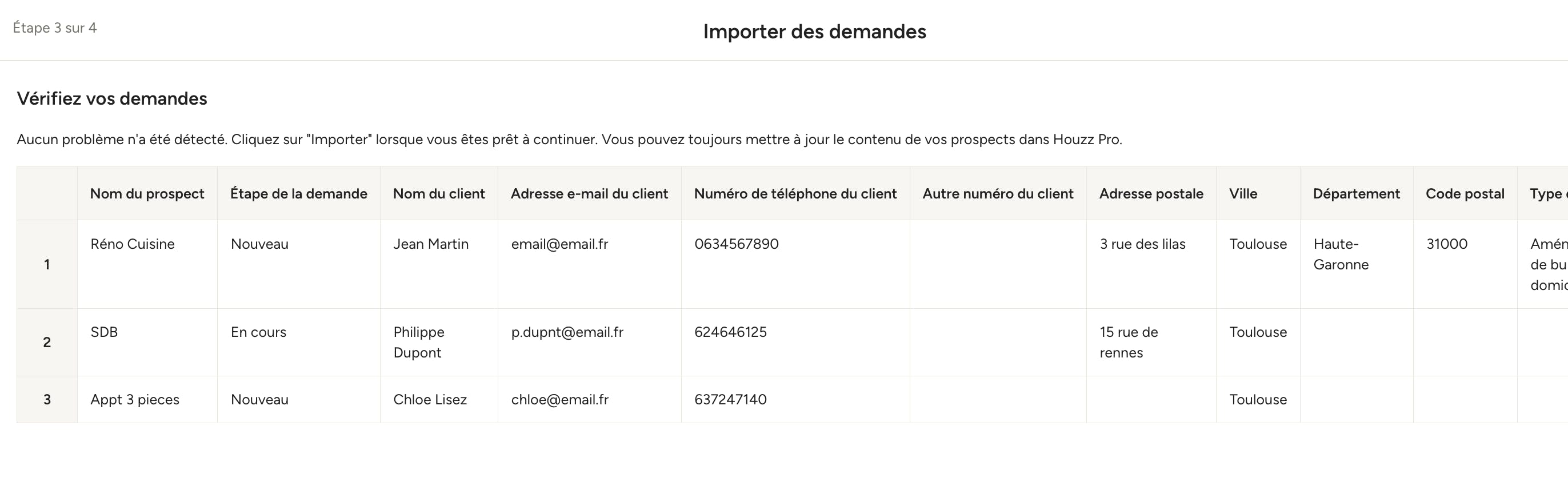Viewport: 1568px width, 501px height.
Task: Select the Autre numéro du client header
Action: pyautogui.click(x=998, y=193)
